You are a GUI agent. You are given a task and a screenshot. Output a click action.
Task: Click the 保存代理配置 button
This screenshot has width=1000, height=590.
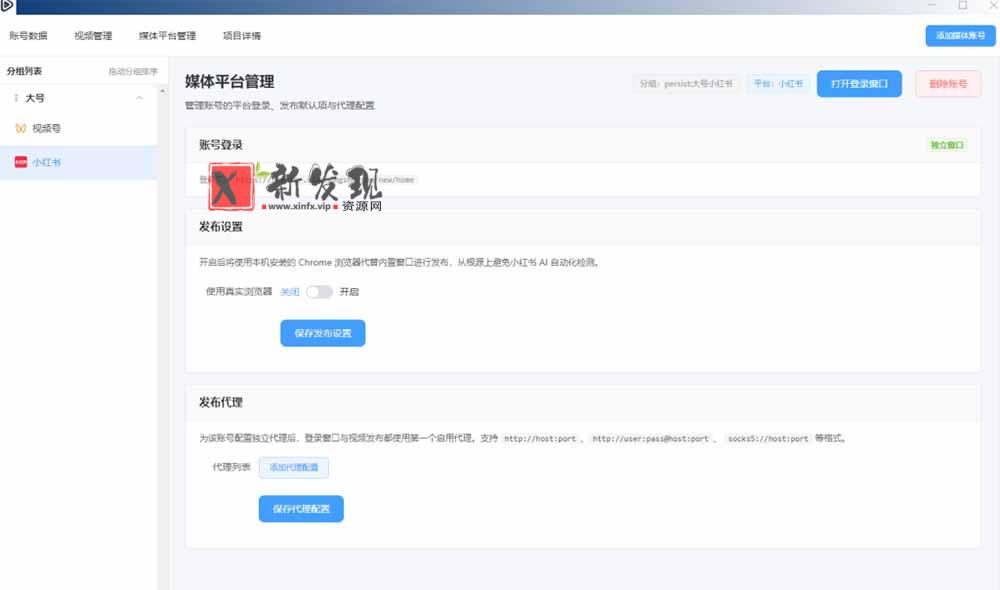pyautogui.click(x=301, y=509)
